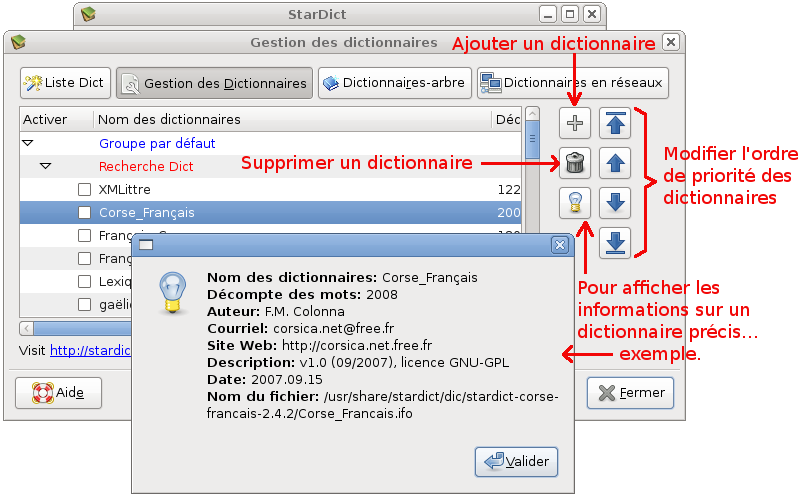Click horizontal scrollbar left arrow
The image size is (805, 500).
click(x=26, y=328)
